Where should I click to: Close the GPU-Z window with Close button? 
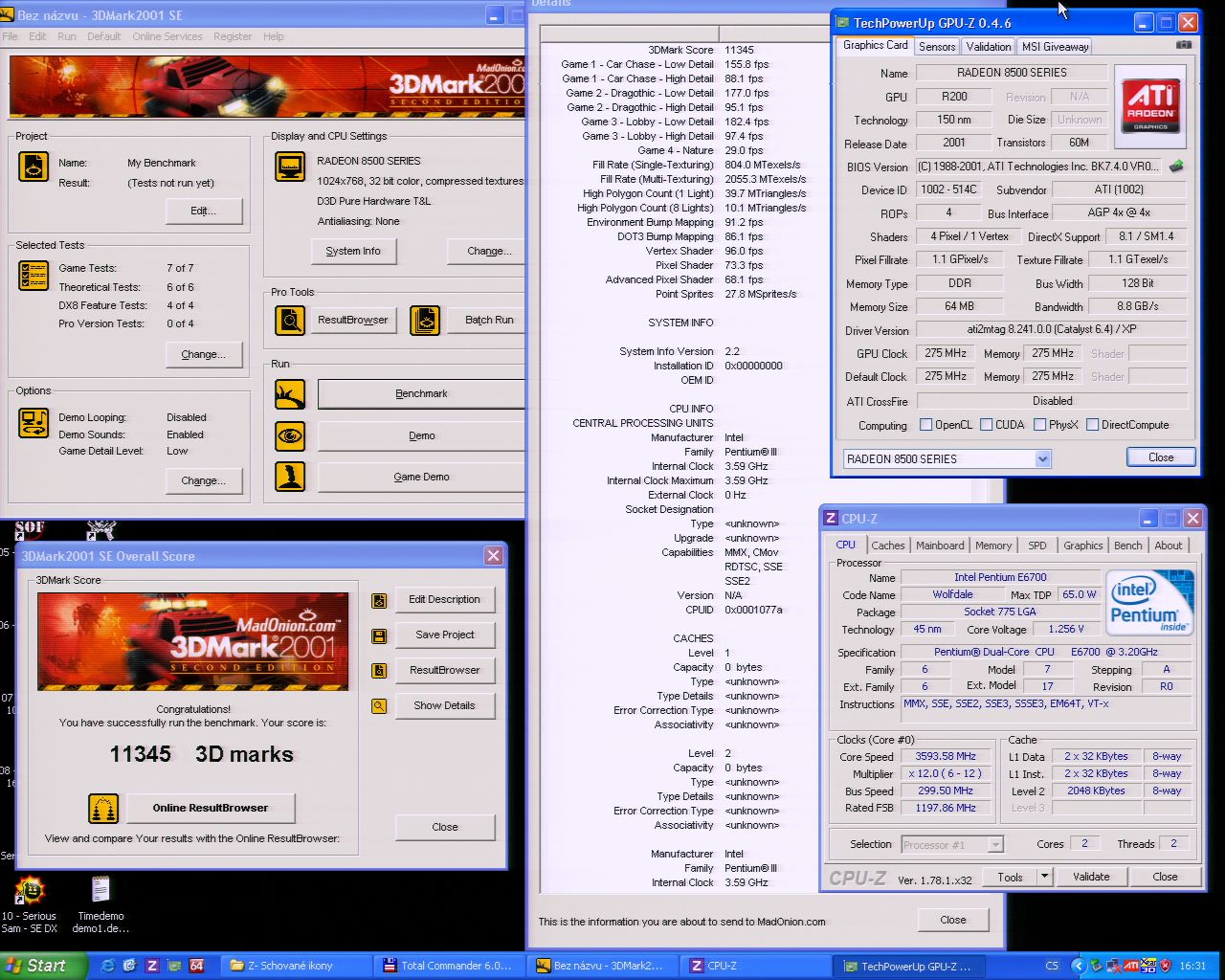pyautogui.click(x=1160, y=457)
